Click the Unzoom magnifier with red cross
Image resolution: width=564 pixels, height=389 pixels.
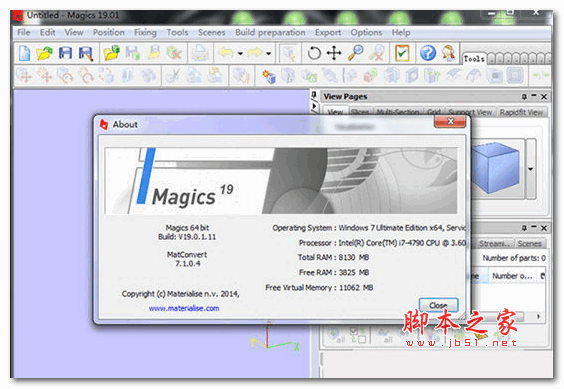[x=377, y=53]
